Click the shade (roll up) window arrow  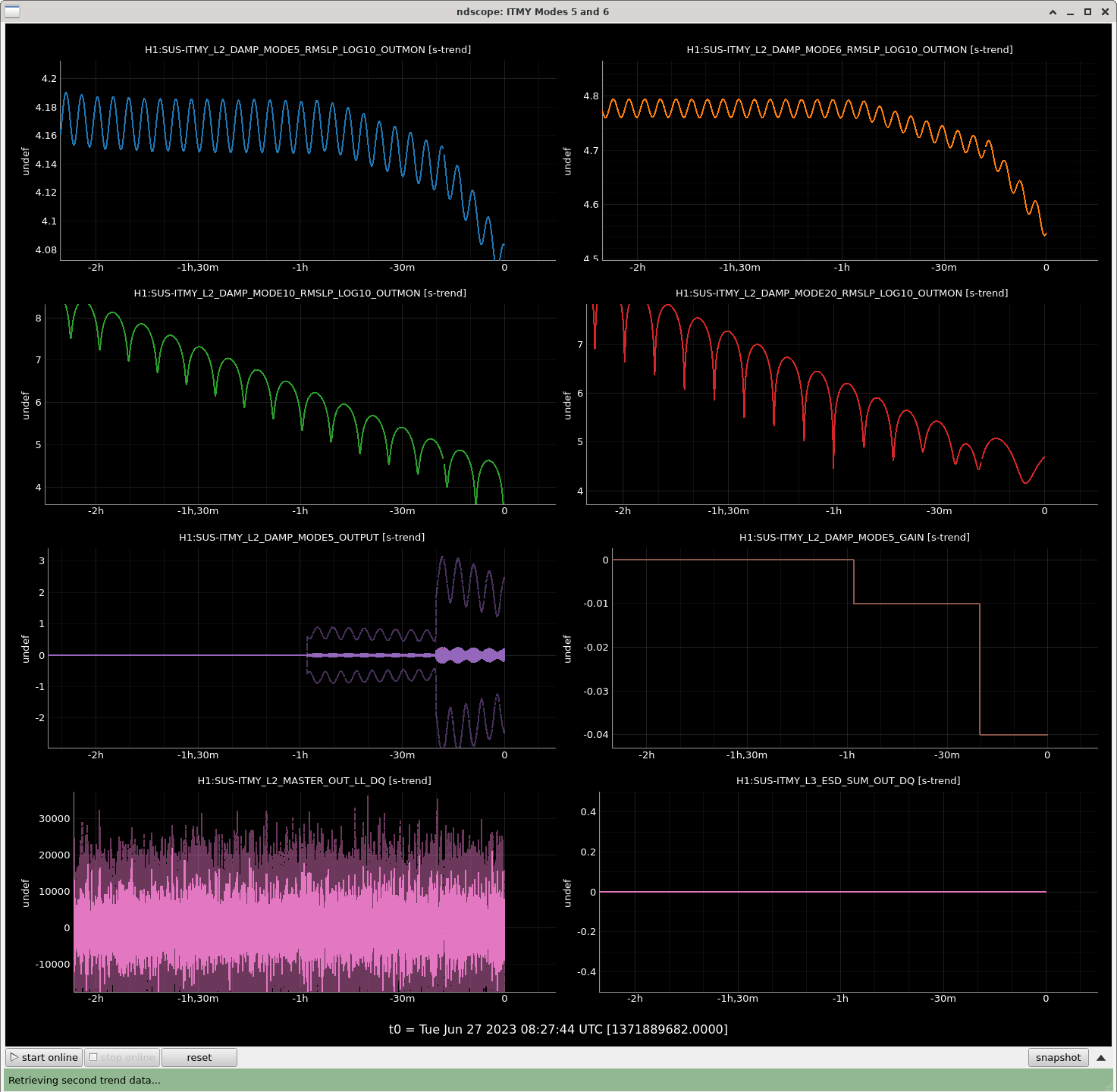coord(1053,12)
